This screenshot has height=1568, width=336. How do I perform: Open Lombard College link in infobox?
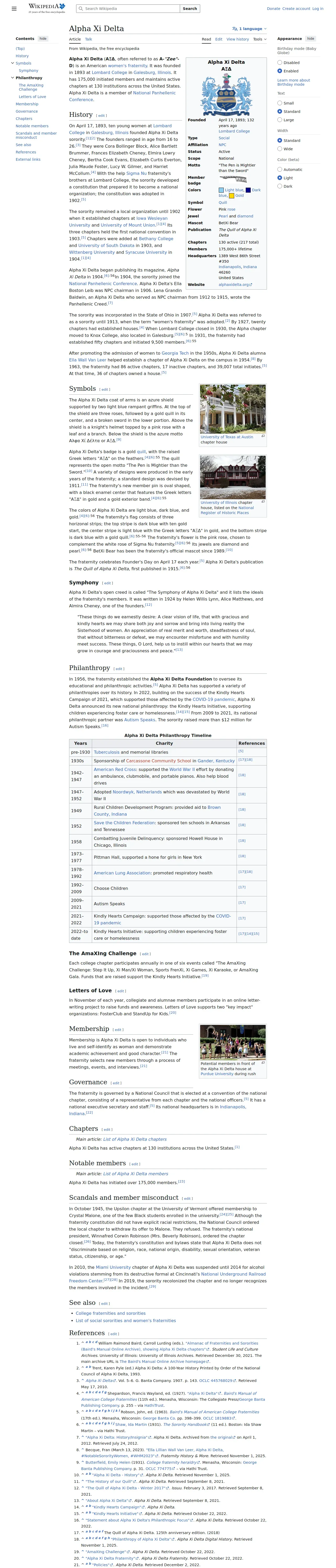pyautogui.click(x=234, y=131)
